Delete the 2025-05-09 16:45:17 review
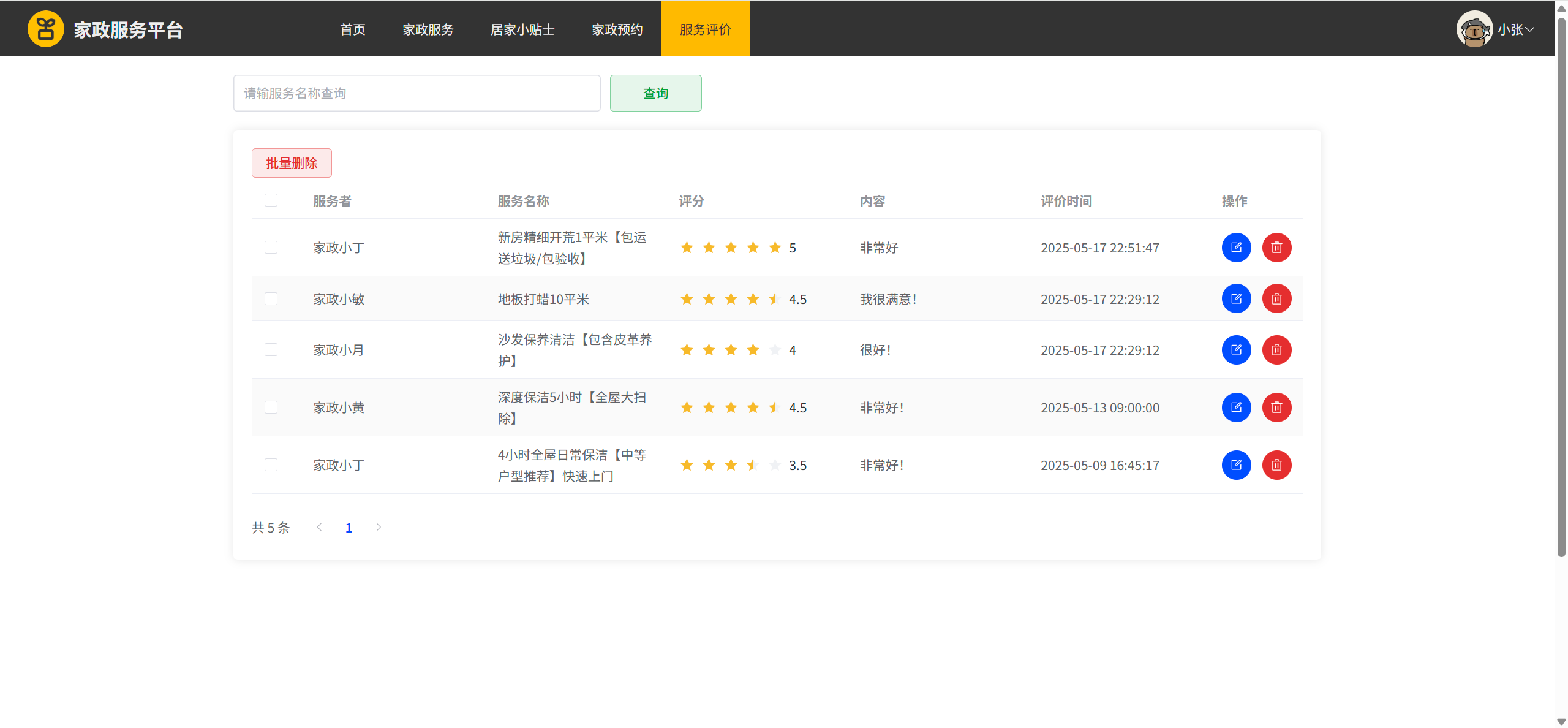This screenshot has width=1568, height=728. click(1276, 465)
